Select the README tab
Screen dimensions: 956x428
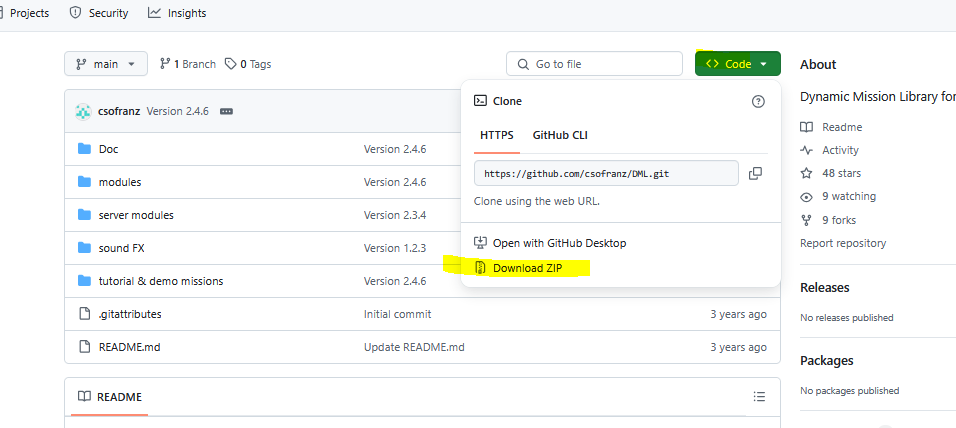coord(110,397)
